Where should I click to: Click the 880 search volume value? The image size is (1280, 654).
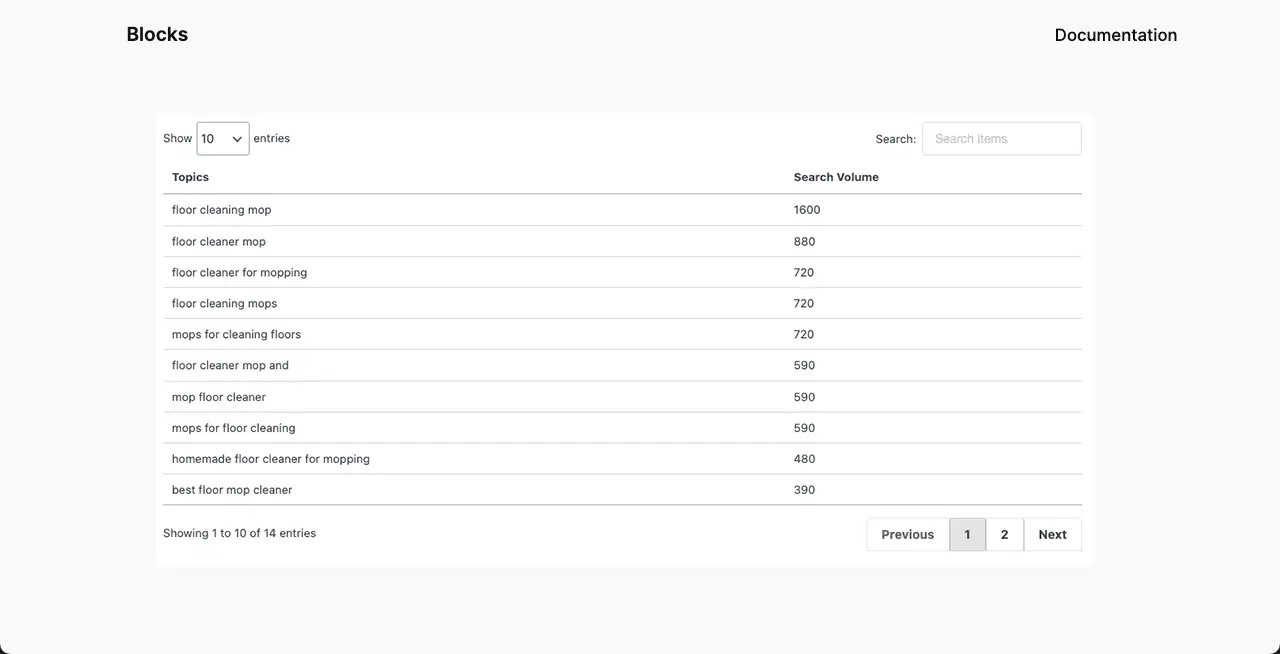tap(805, 241)
